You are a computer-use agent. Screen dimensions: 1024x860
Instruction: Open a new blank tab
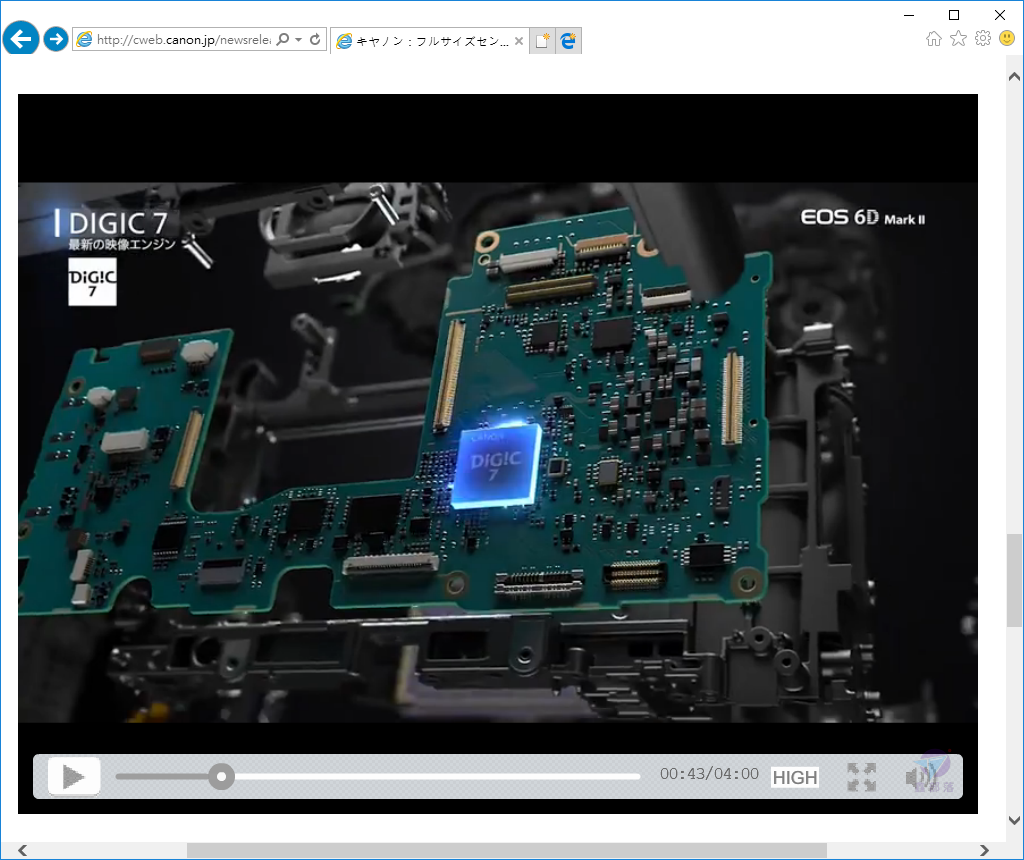point(542,40)
